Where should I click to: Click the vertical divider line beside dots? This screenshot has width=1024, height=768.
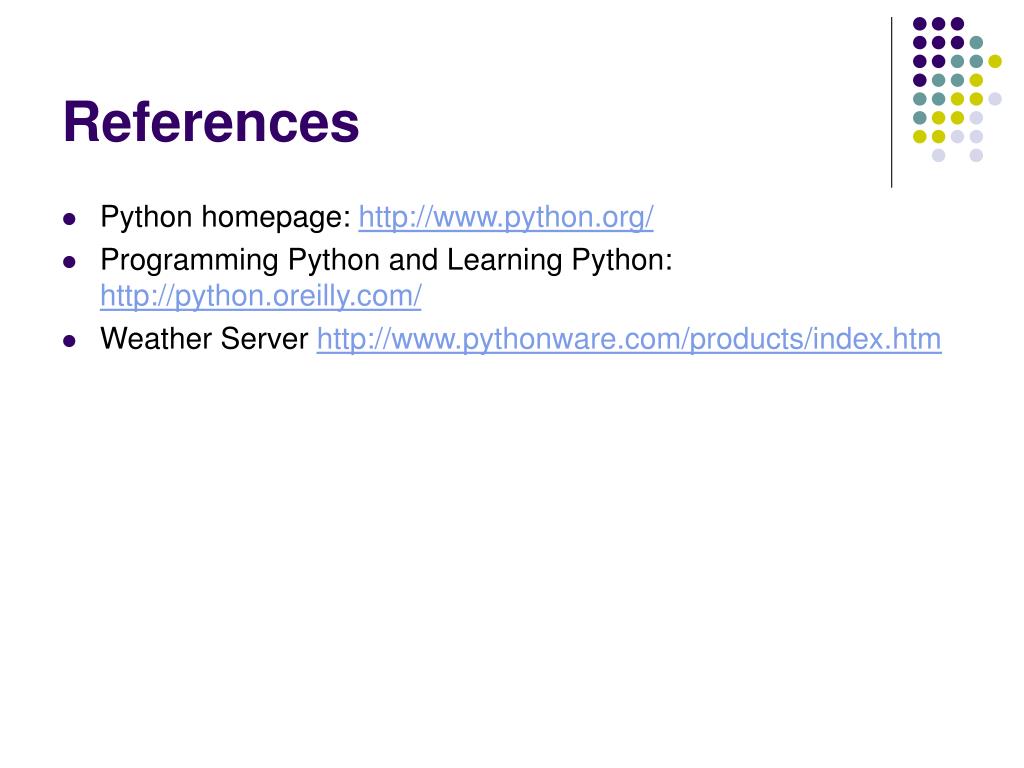(x=891, y=100)
